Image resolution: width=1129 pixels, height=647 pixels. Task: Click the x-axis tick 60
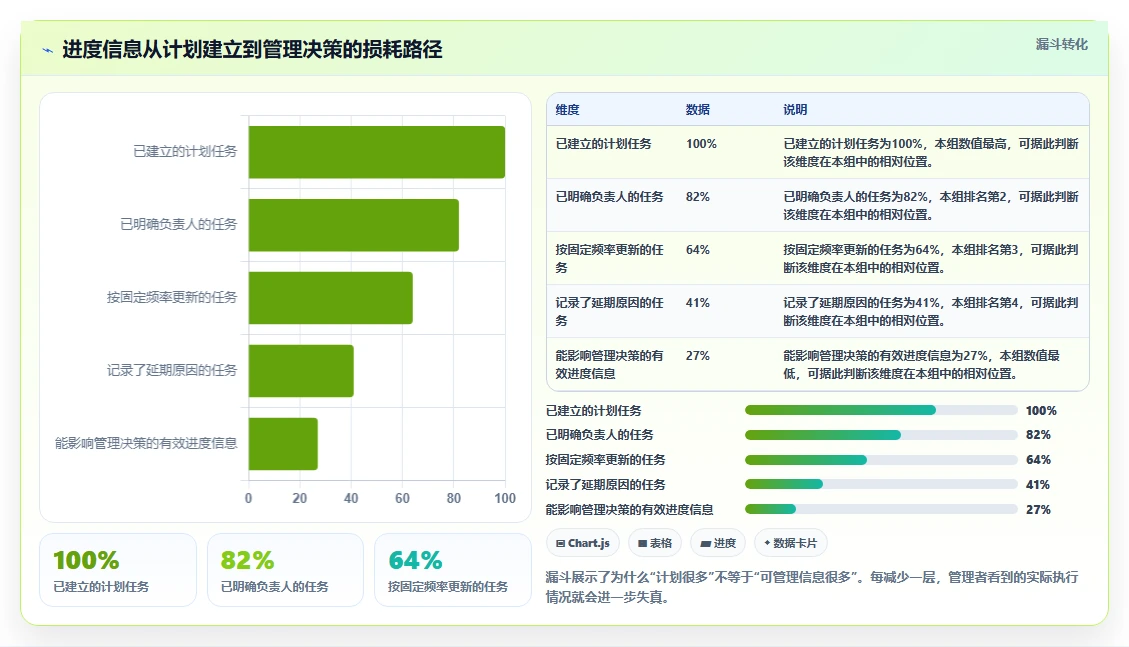(x=402, y=498)
